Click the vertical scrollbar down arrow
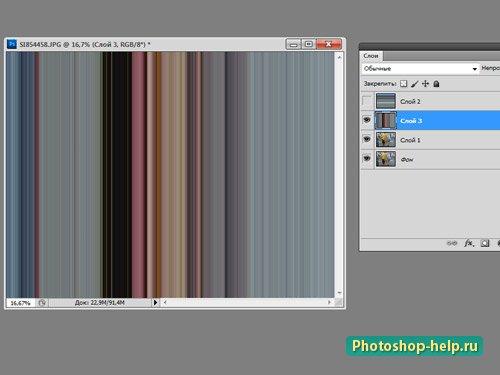 point(339,293)
